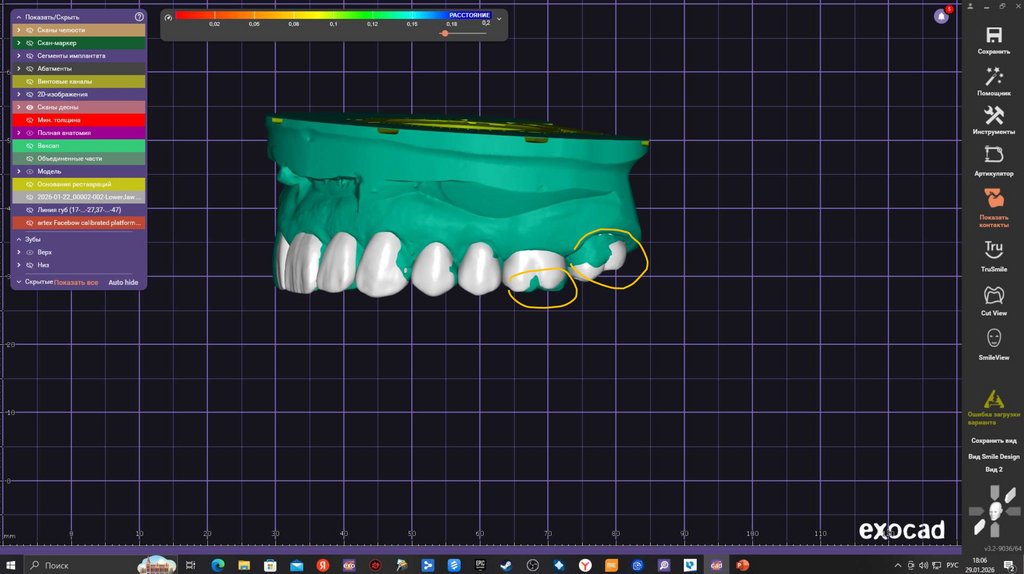This screenshot has width=1024, height=574.
Task: Expand the Скрытые section
Action: tap(18, 282)
